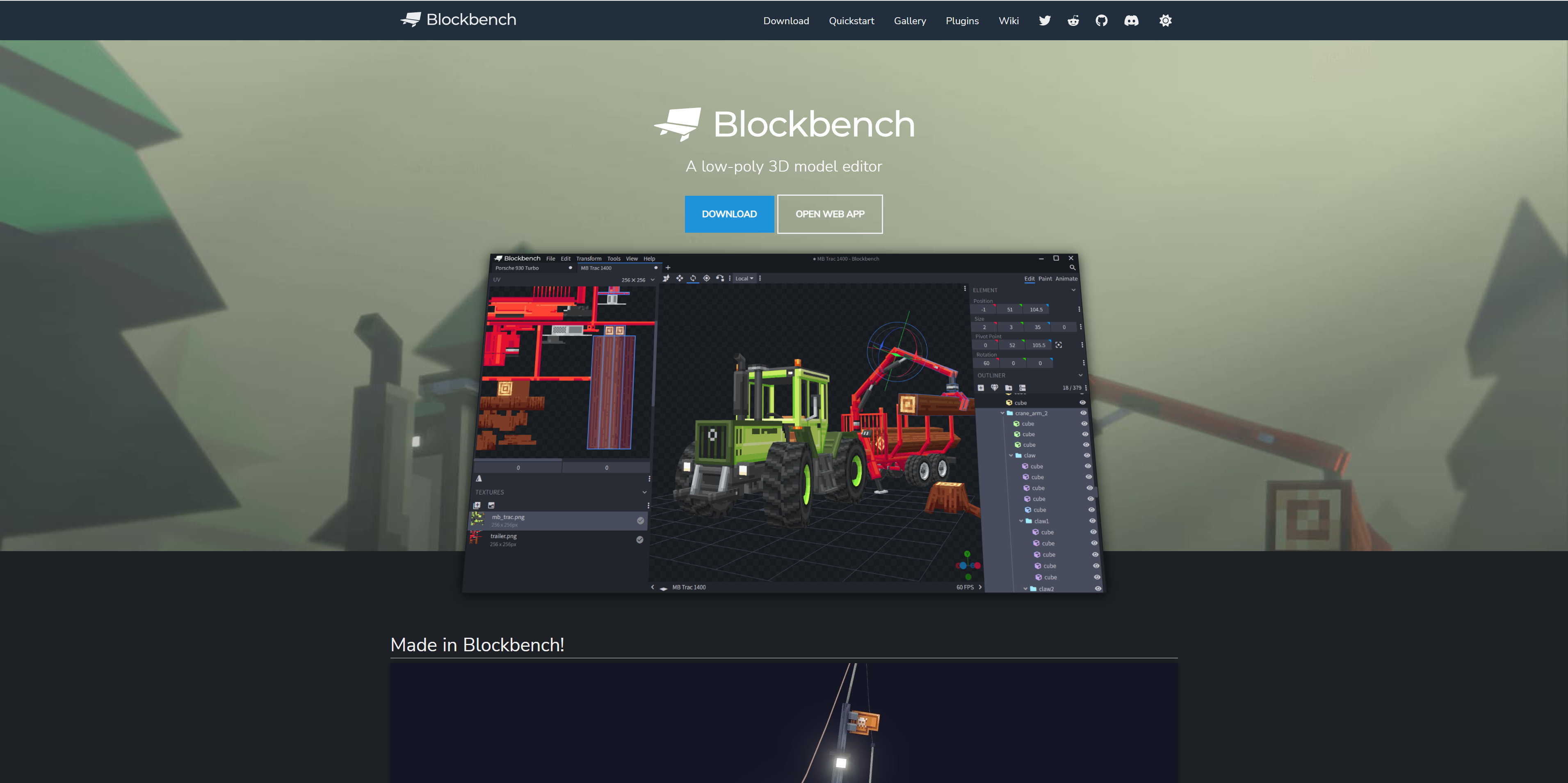Open the GitHub icon link
The width and height of the screenshot is (1568, 783).
tap(1102, 21)
